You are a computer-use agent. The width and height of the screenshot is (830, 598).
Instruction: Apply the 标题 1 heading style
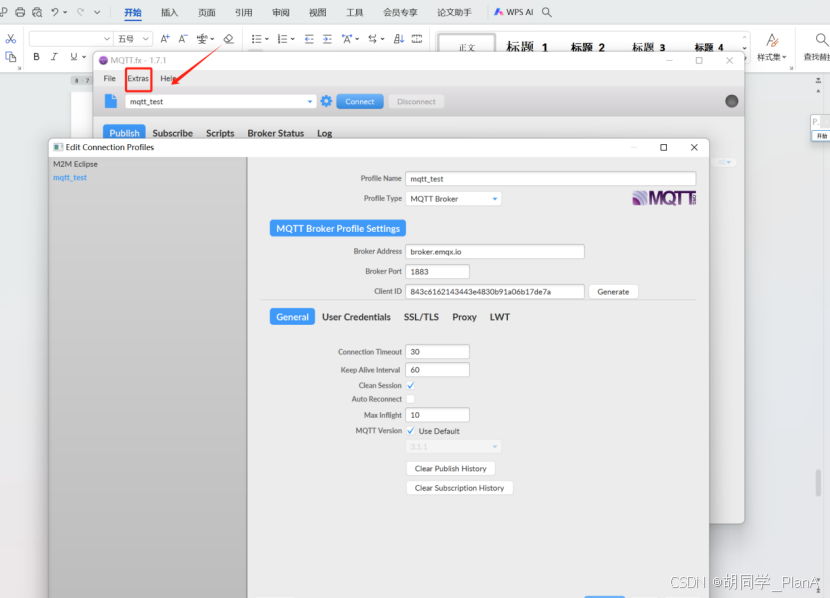527,47
